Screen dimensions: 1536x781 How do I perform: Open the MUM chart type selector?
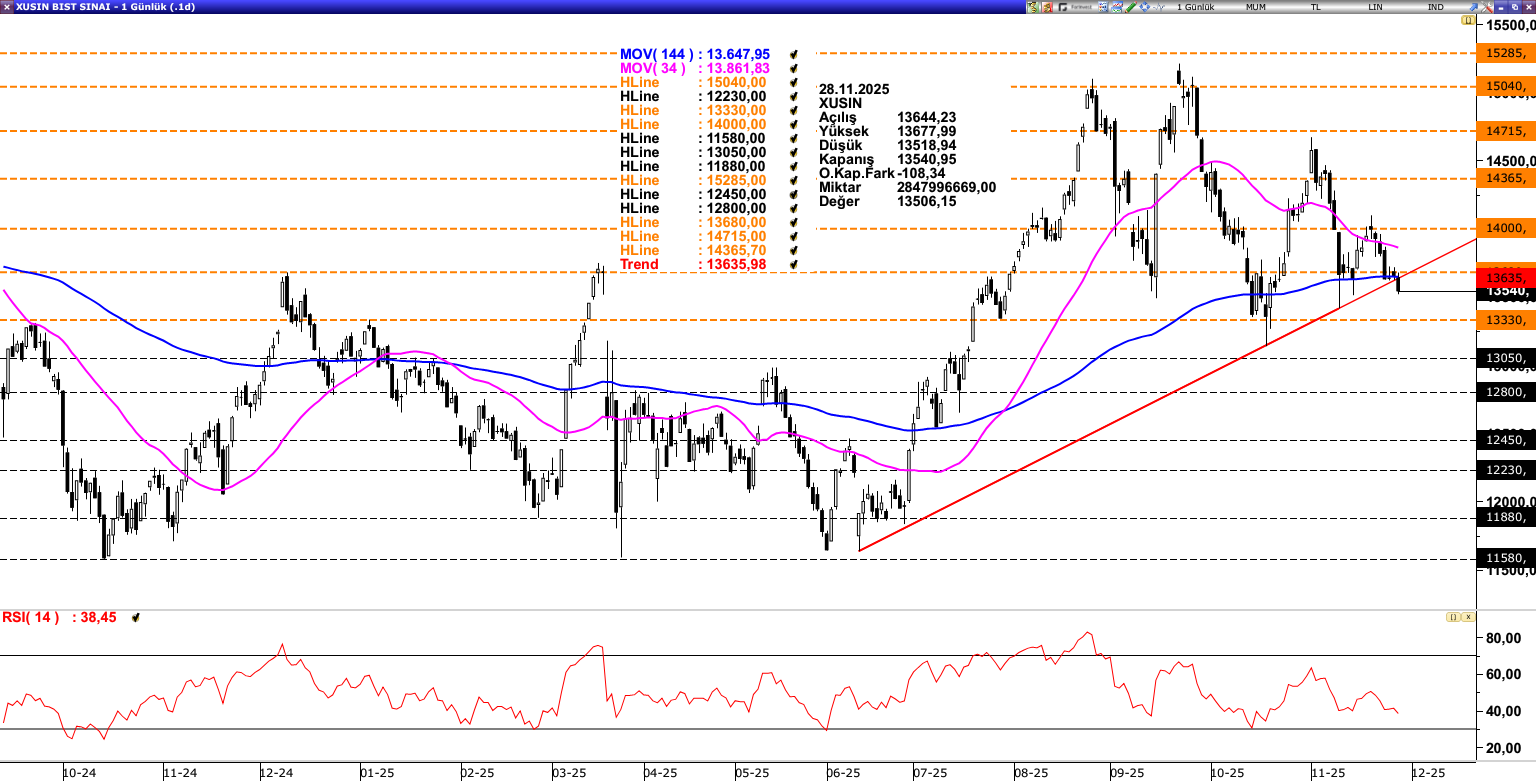[1255, 7]
